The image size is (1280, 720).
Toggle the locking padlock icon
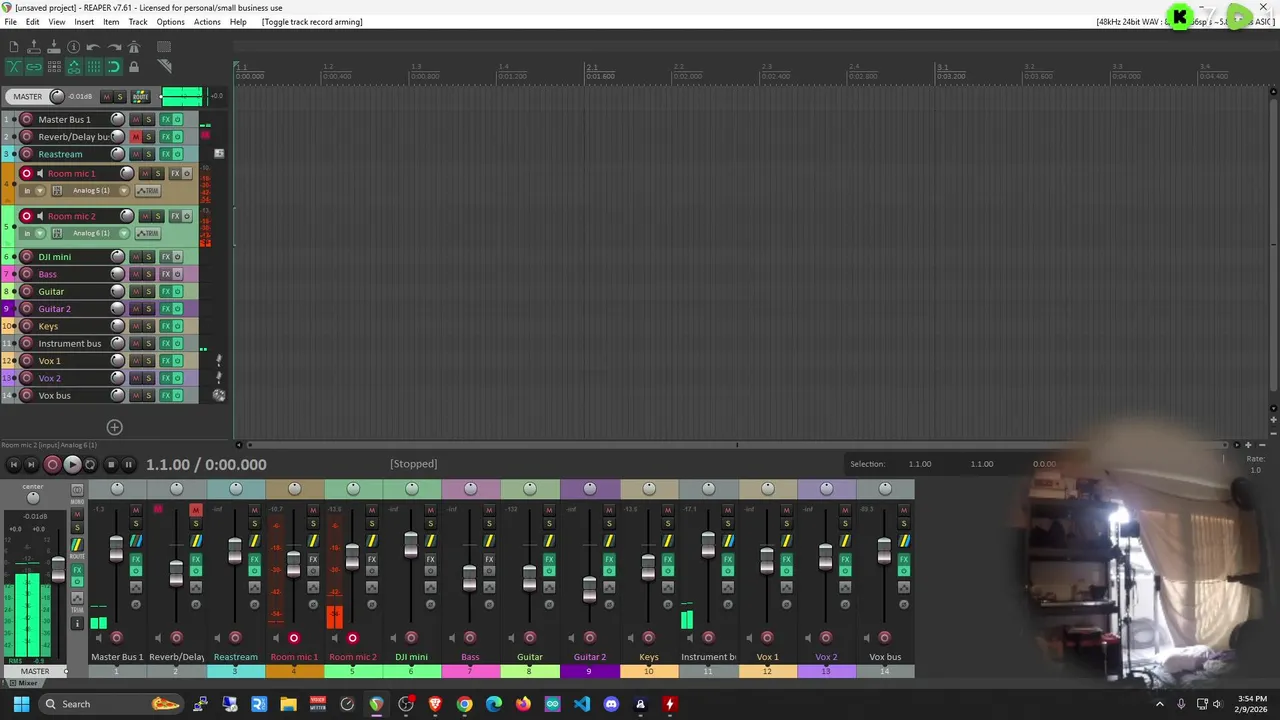(134, 67)
